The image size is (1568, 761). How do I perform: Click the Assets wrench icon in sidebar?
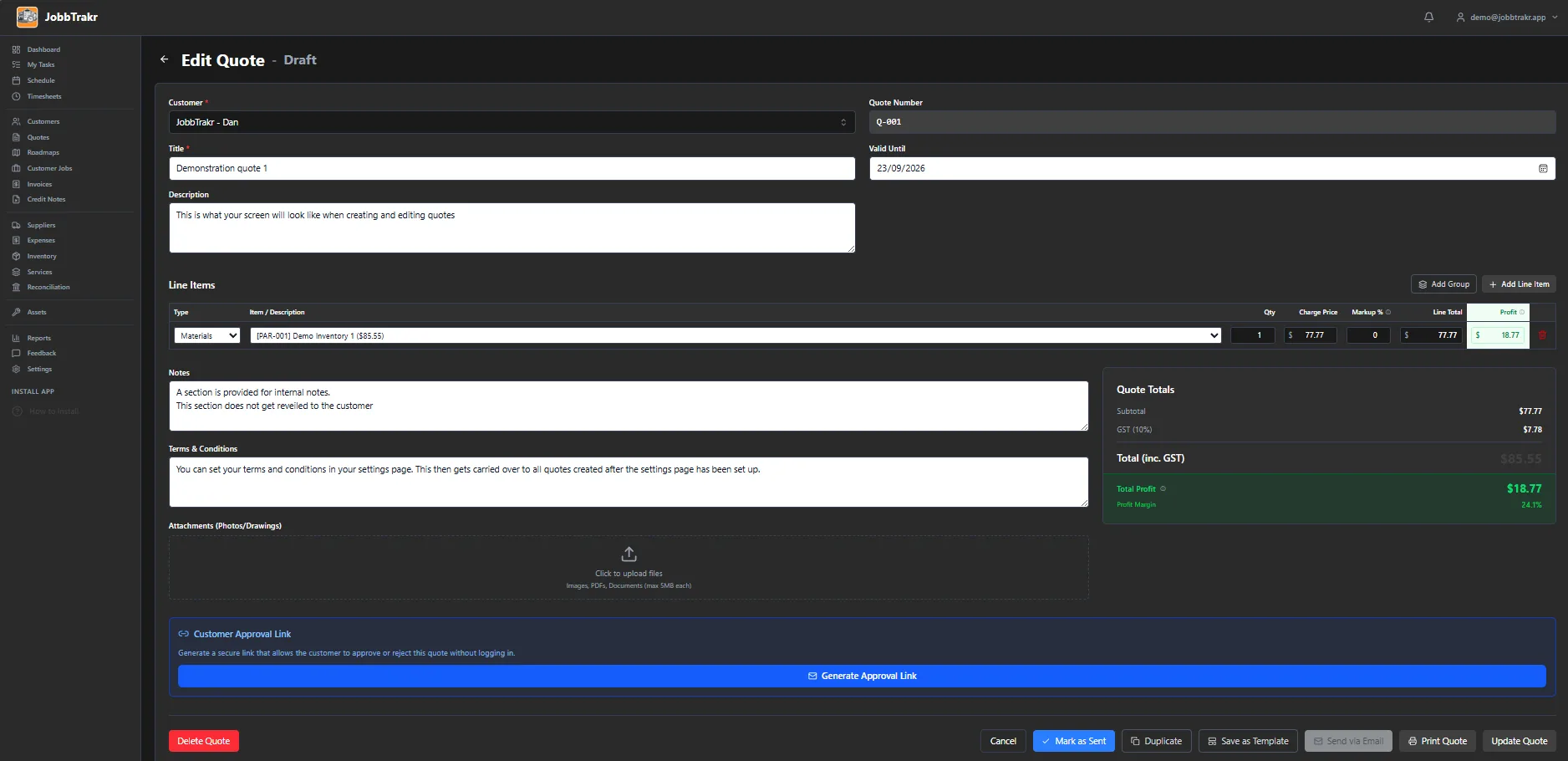16,312
